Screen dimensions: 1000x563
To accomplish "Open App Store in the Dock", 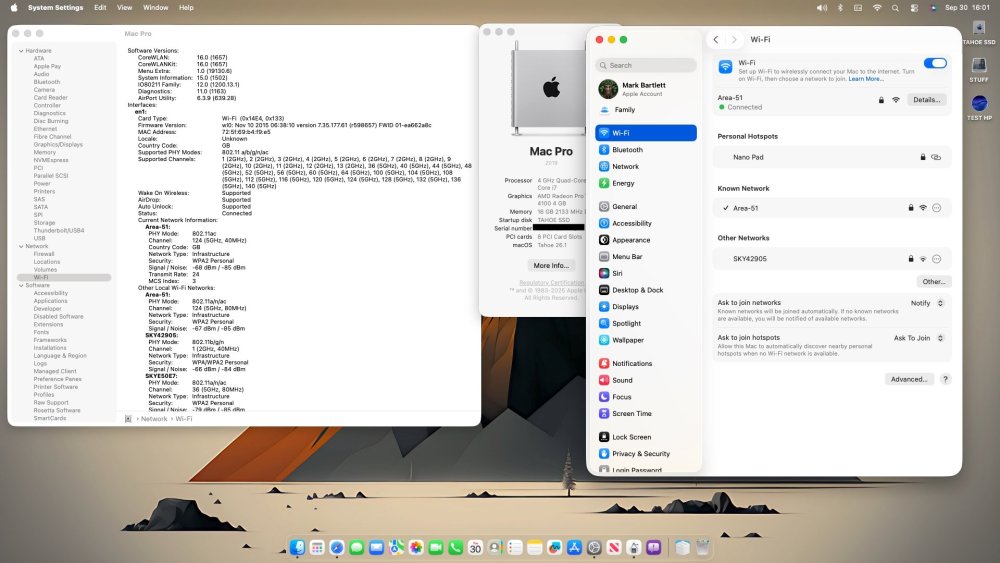I will click(x=574, y=547).
